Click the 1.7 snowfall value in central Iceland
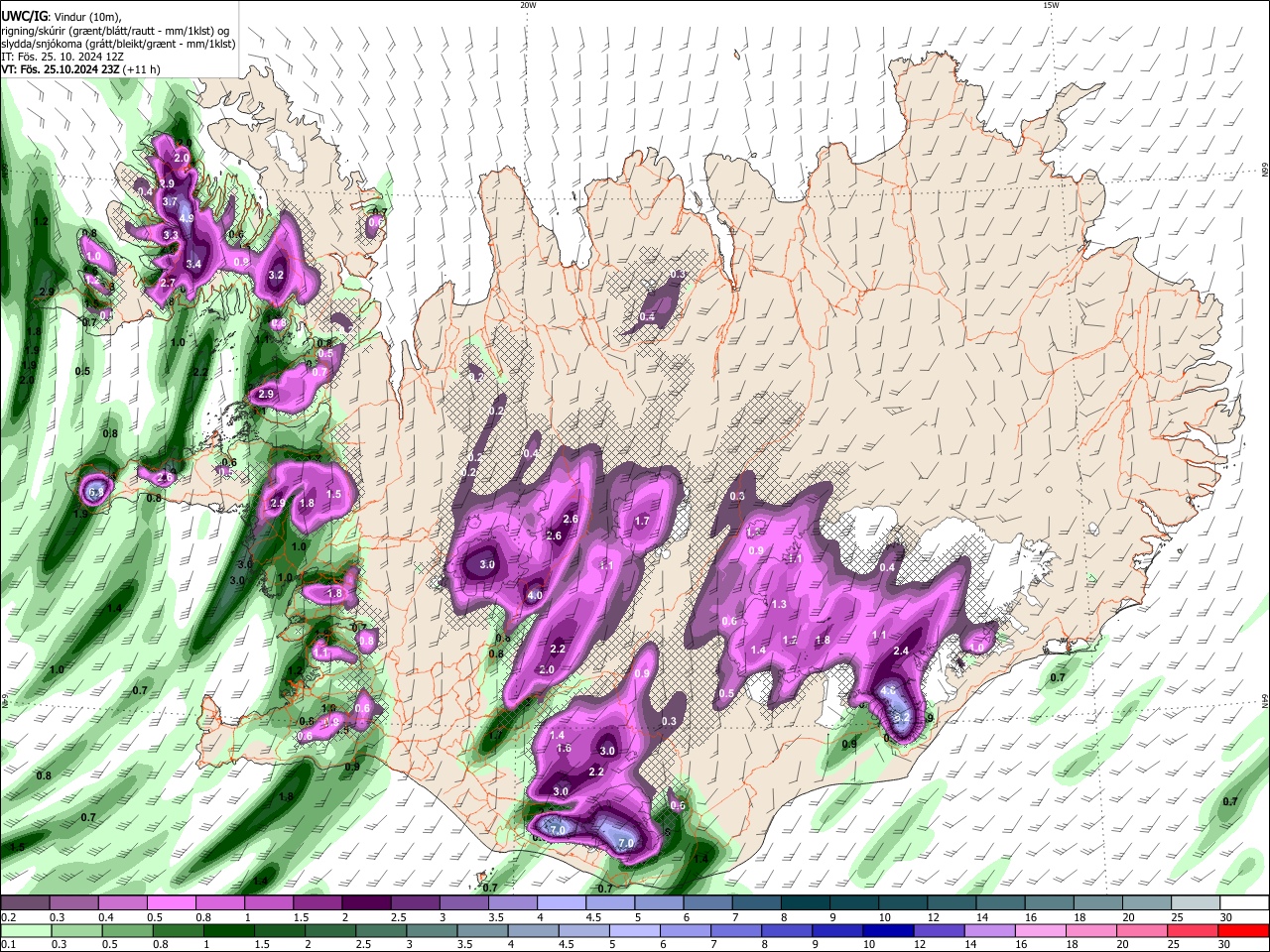This screenshot has height=952, width=1270. click(642, 521)
